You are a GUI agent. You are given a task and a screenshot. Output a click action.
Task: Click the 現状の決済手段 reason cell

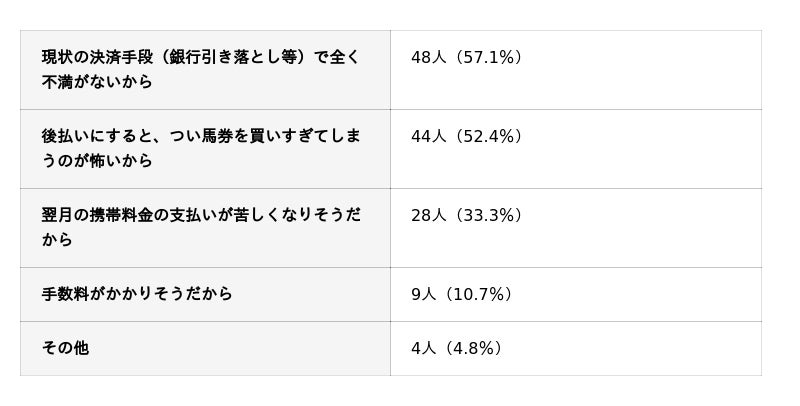(x=205, y=70)
